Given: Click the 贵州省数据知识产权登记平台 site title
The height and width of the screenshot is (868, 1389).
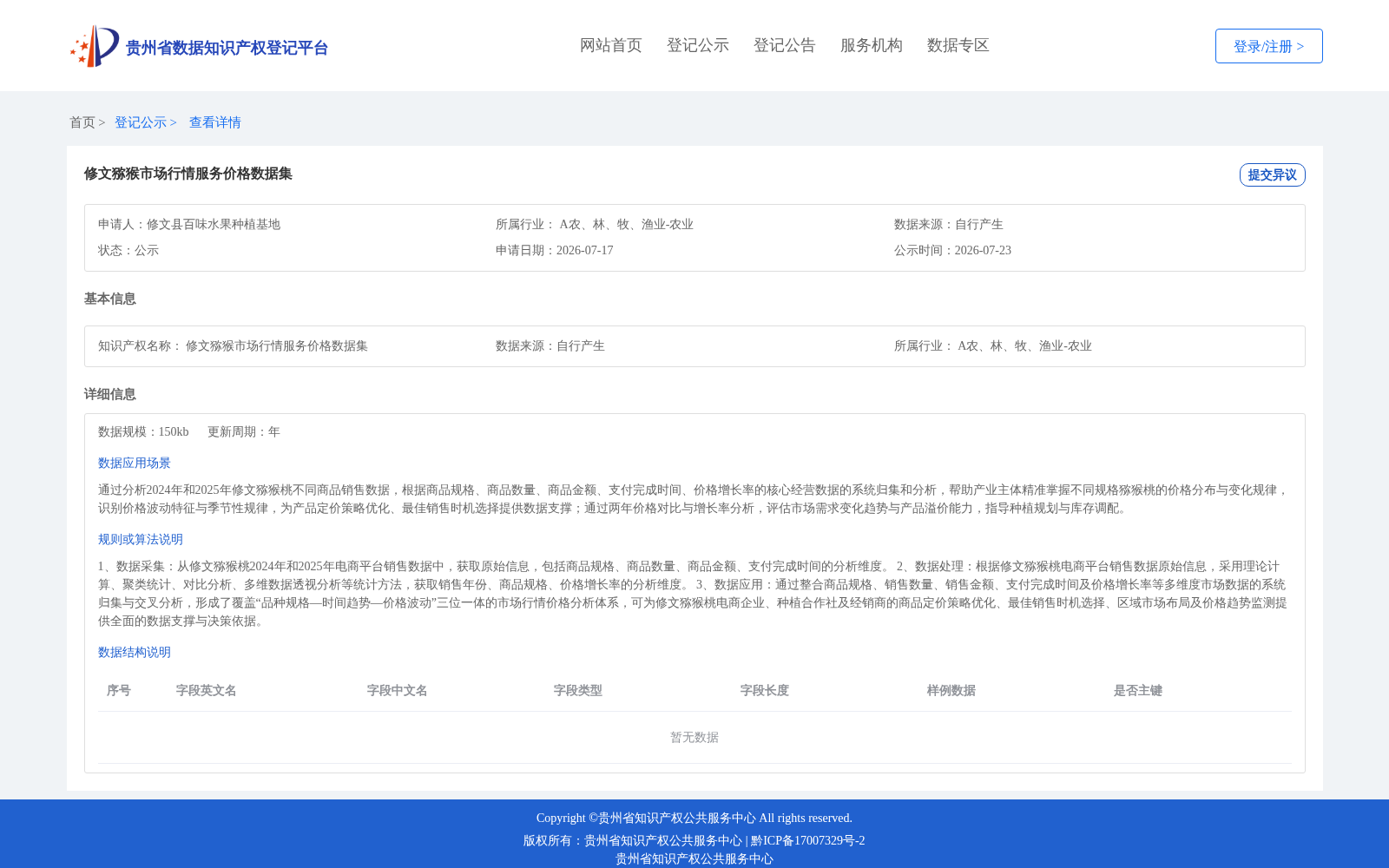Looking at the screenshot, I should pyautogui.click(x=227, y=48).
